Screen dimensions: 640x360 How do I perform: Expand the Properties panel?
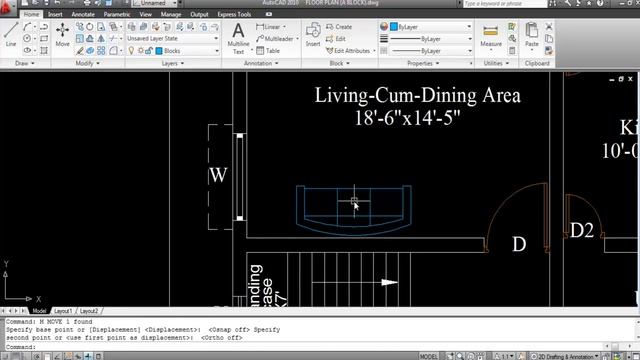point(423,63)
